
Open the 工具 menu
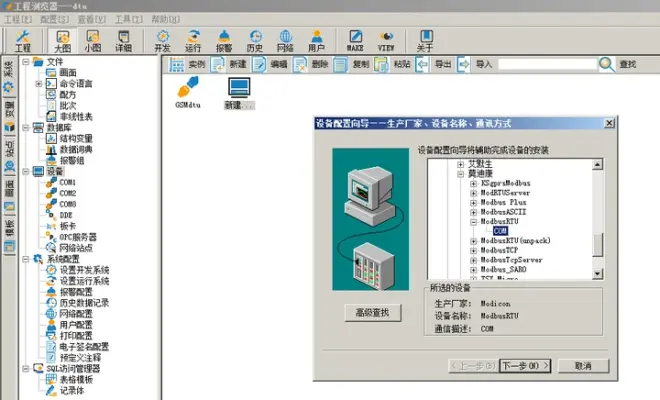(x=127, y=19)
